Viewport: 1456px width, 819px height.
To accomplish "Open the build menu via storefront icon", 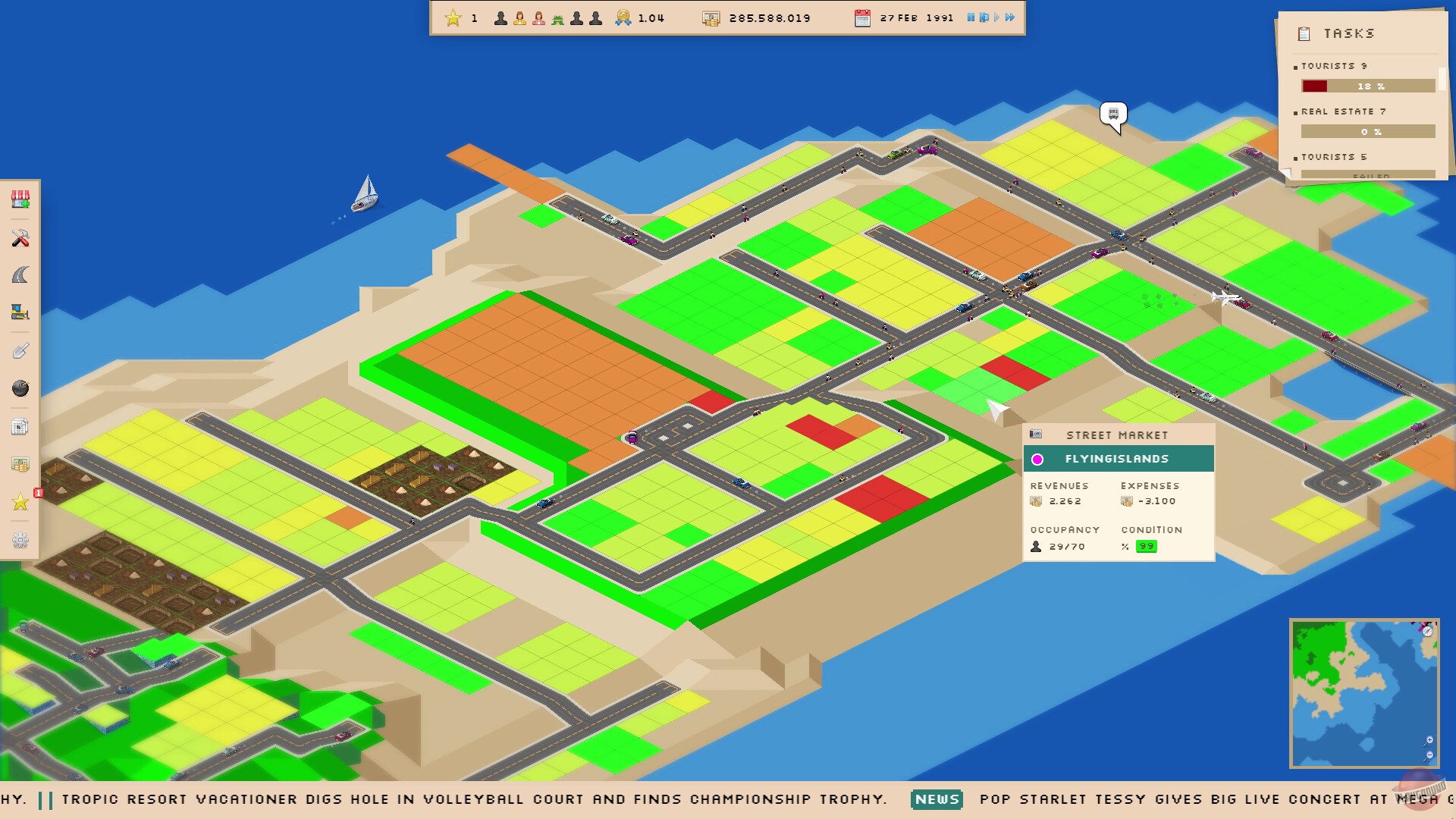I will coord(20,199).
